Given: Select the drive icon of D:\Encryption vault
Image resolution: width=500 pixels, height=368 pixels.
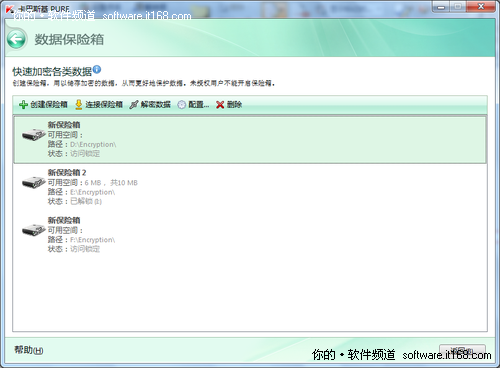Looking at the screenshot, I should point(34,135).
